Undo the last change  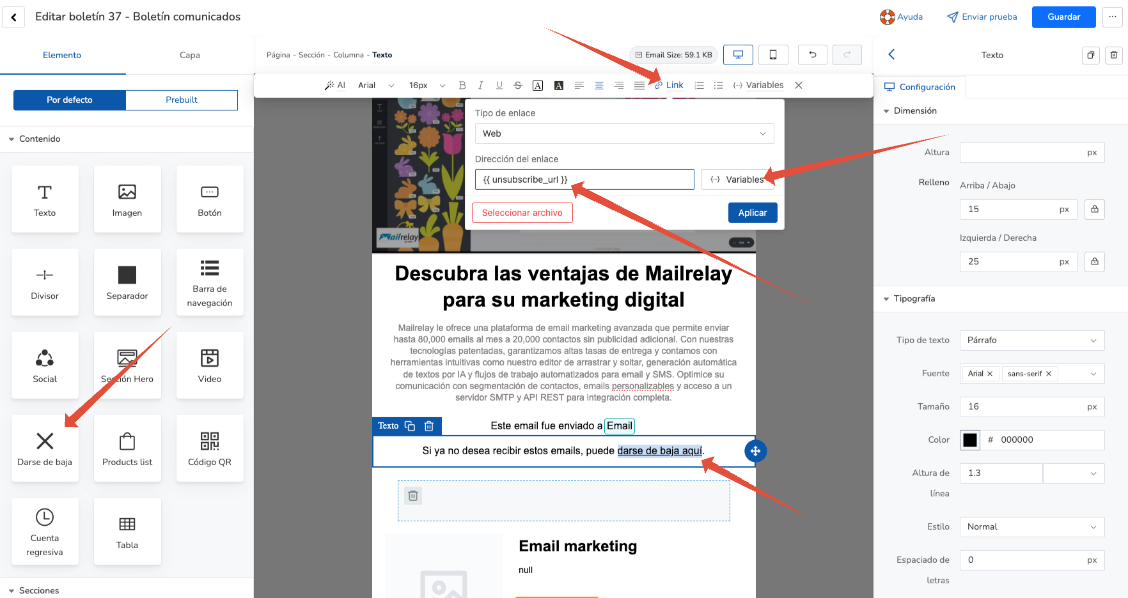coord(812,55)
